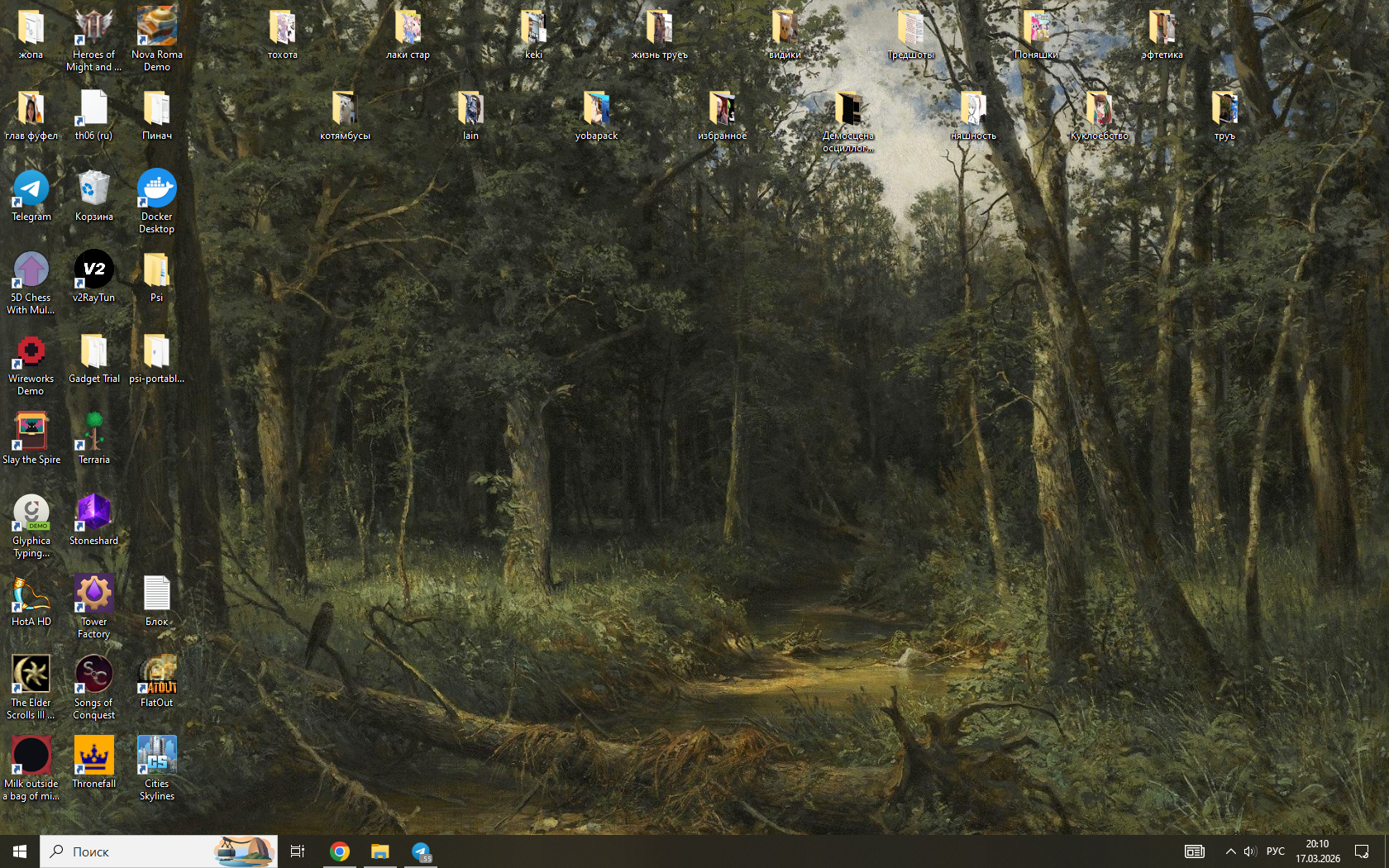Open Songs of Conquest shortcut
Screen dimensions: 1389x868
[94, 688]
